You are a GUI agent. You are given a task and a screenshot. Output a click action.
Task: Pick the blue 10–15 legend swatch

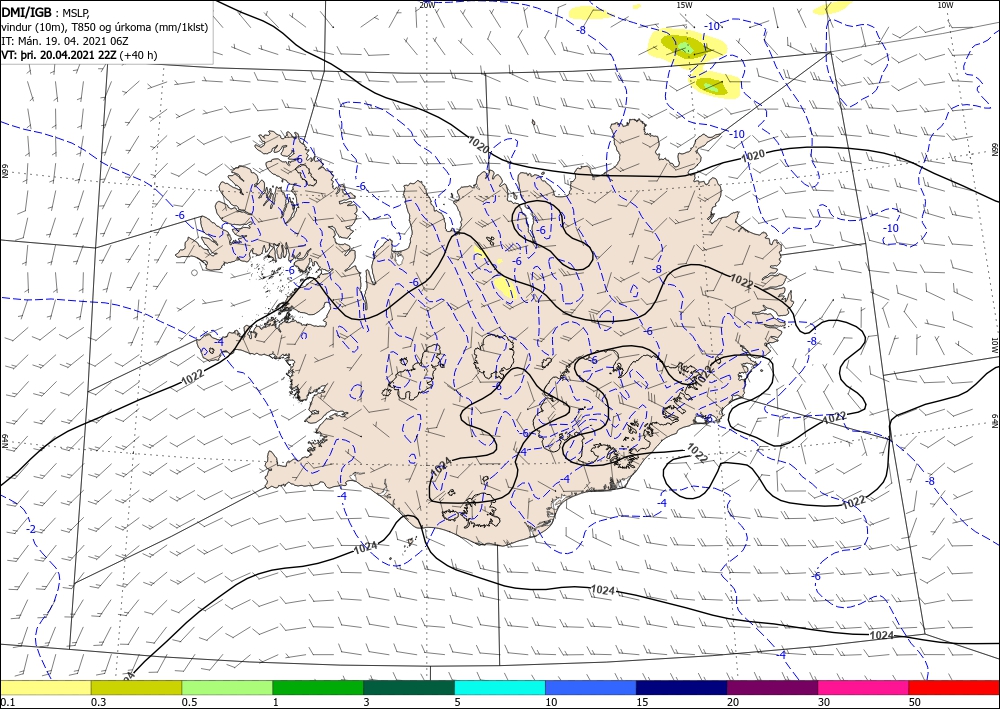pos(591,687)
